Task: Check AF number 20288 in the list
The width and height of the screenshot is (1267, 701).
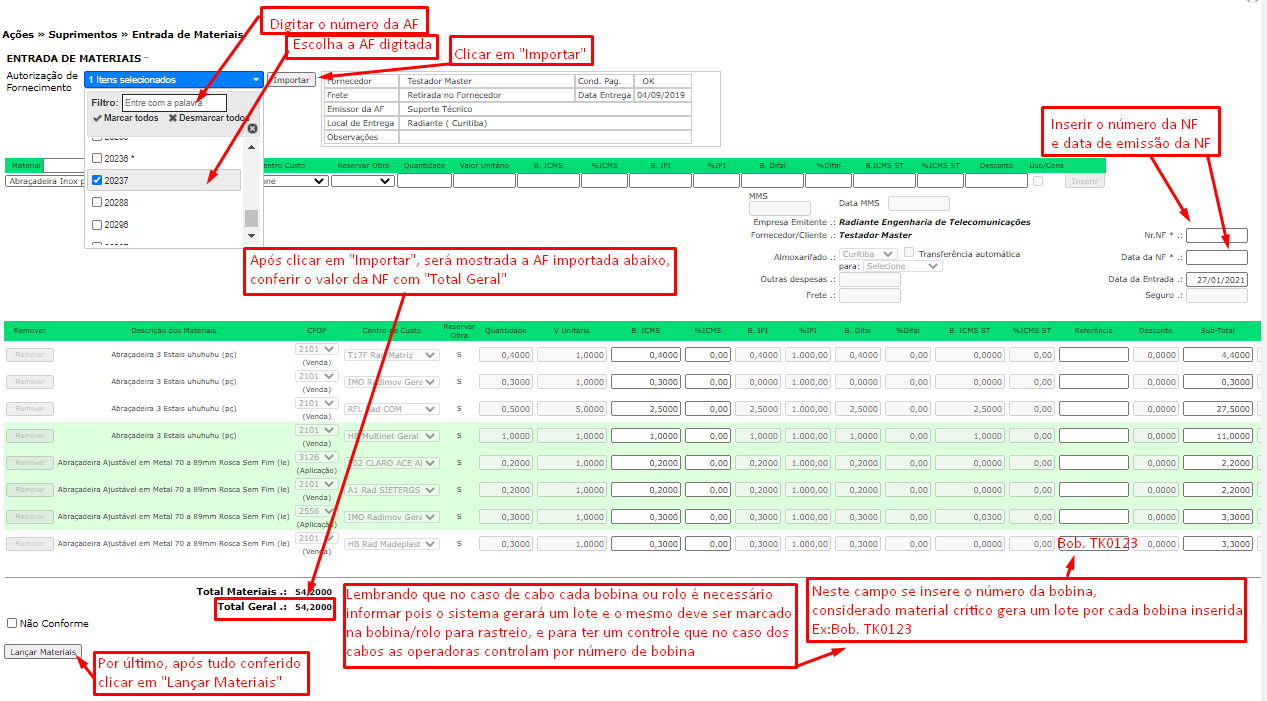Action: point(97,202)
